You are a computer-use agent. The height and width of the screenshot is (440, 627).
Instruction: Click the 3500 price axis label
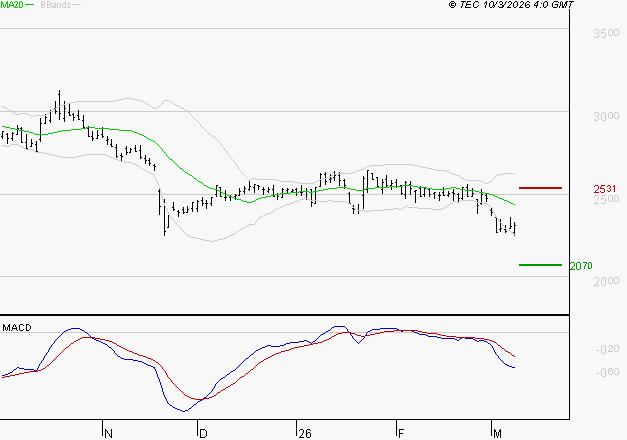tap(606, 33)
